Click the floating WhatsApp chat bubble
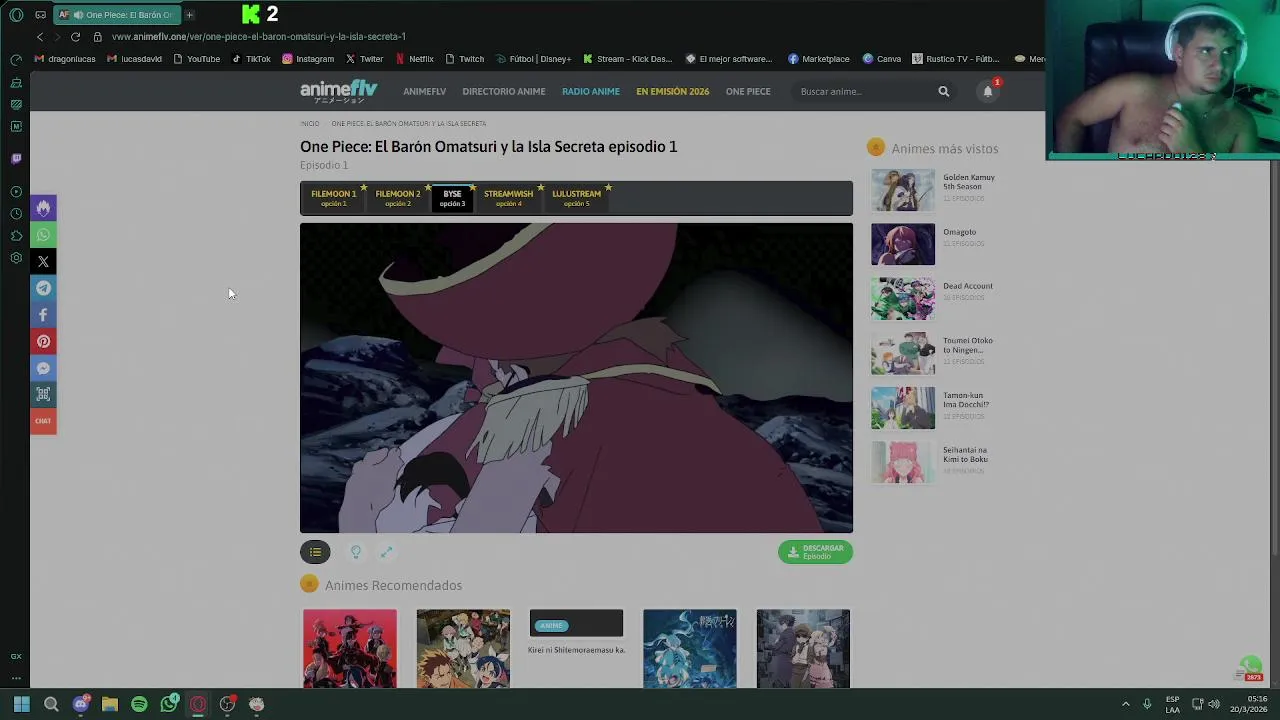This screenshot has width=1280, height=720. coord(1250,667)
